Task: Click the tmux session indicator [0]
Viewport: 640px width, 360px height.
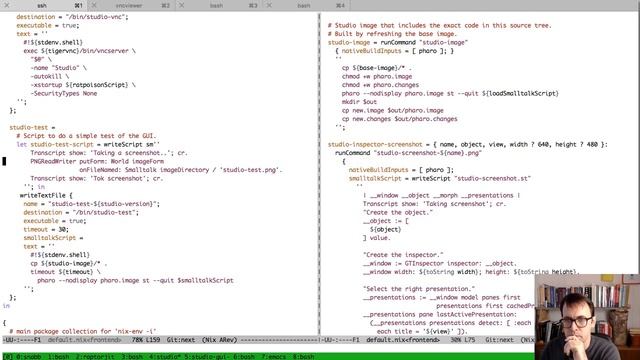Action: pos(8,356)
